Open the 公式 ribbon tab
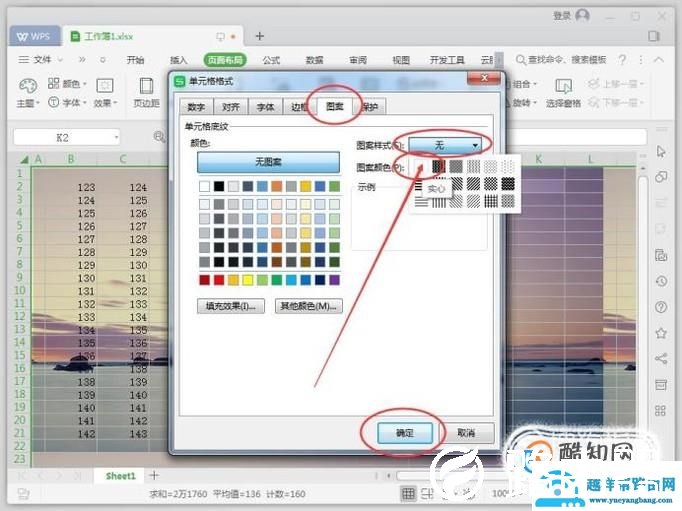Screen dimensions: 682x511 tap(271, 60)
